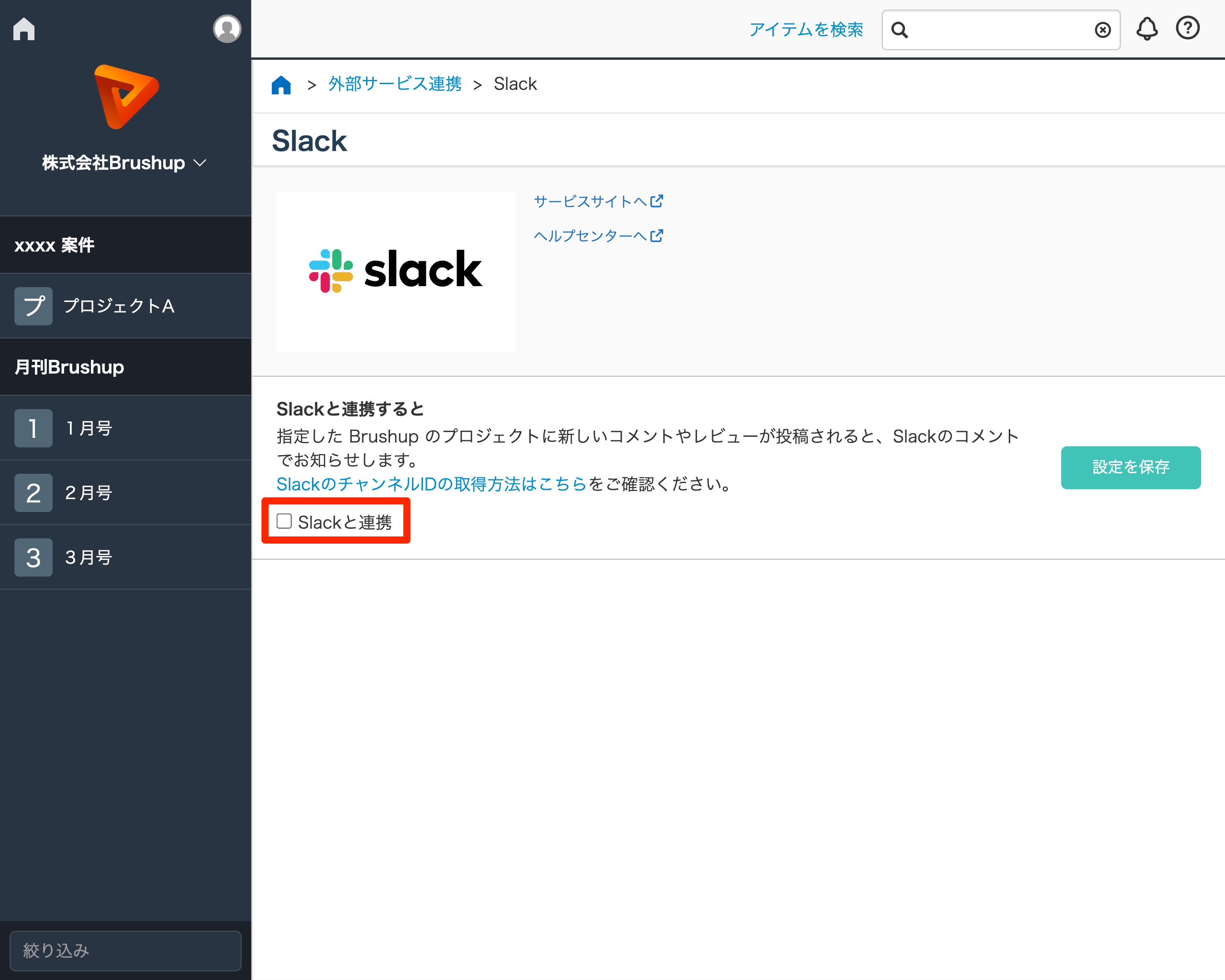Click the magnifier search icon
1225x980 pixels.
coord(900,30)
